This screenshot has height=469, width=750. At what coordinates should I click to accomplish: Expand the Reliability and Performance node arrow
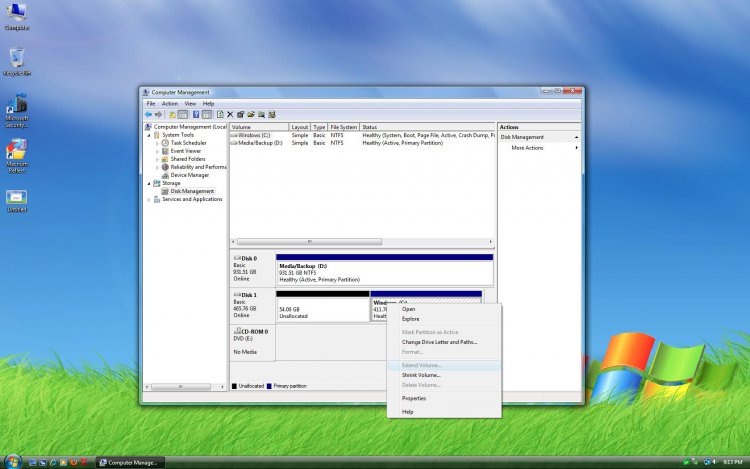pyautogui.click(x=157, y=167)
